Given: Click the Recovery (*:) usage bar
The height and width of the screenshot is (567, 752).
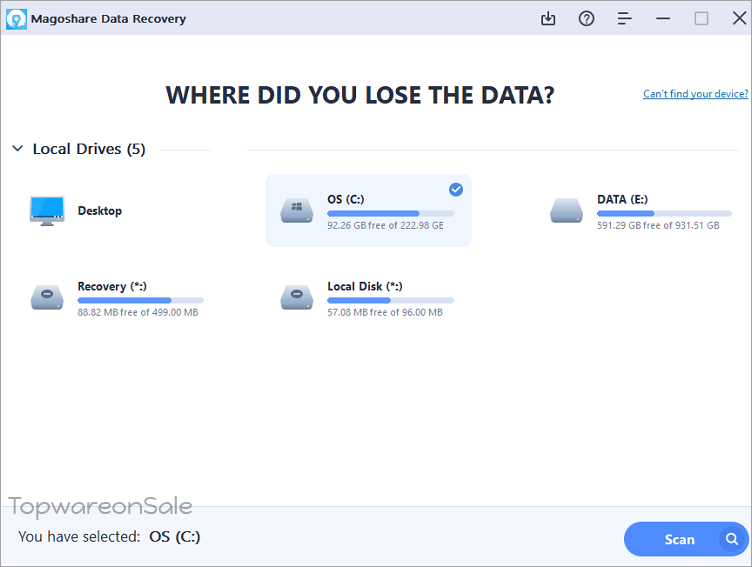Looking at the screenshot, I should (x=141, y=300).
